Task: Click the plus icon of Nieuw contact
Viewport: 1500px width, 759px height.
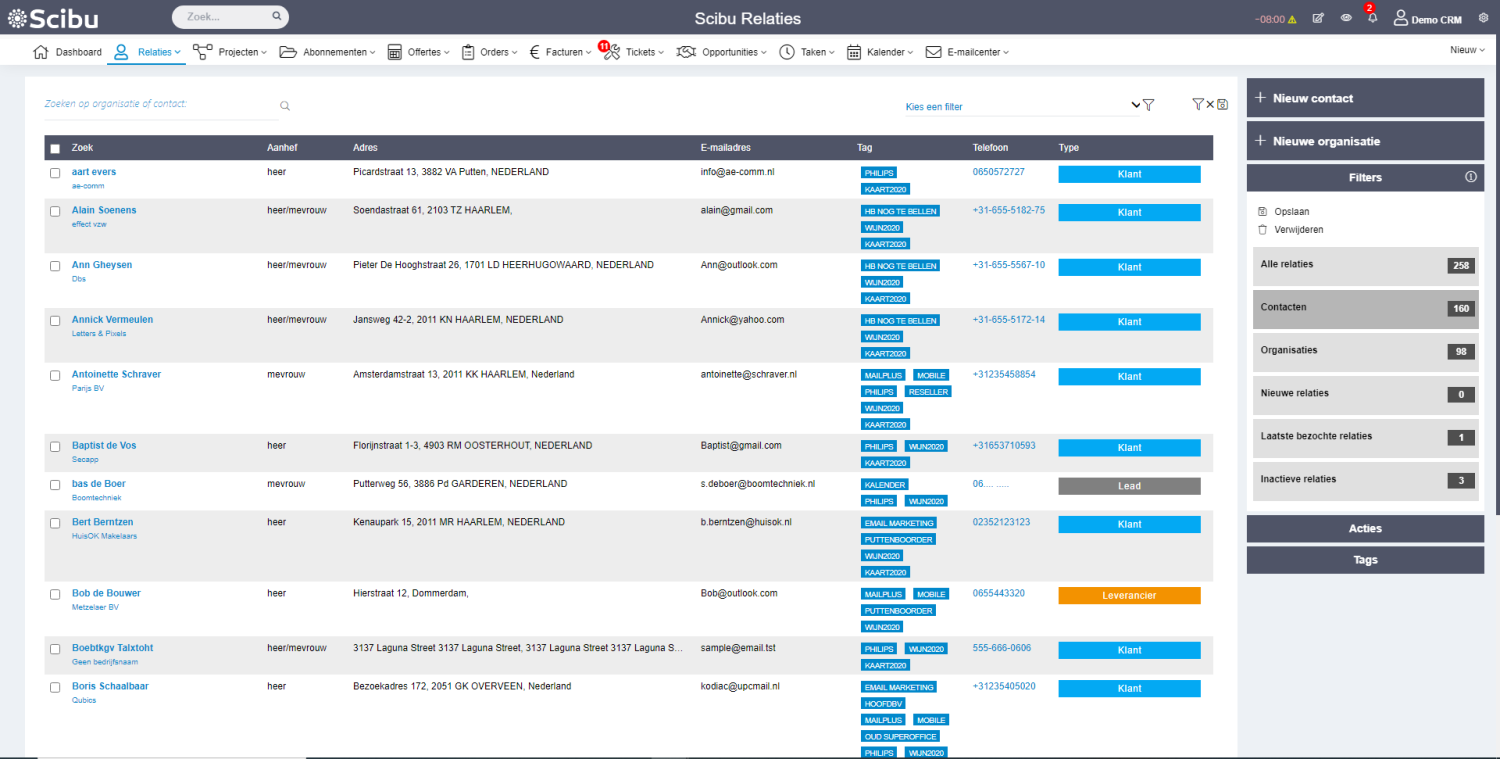Action: tap(1259, 98)
